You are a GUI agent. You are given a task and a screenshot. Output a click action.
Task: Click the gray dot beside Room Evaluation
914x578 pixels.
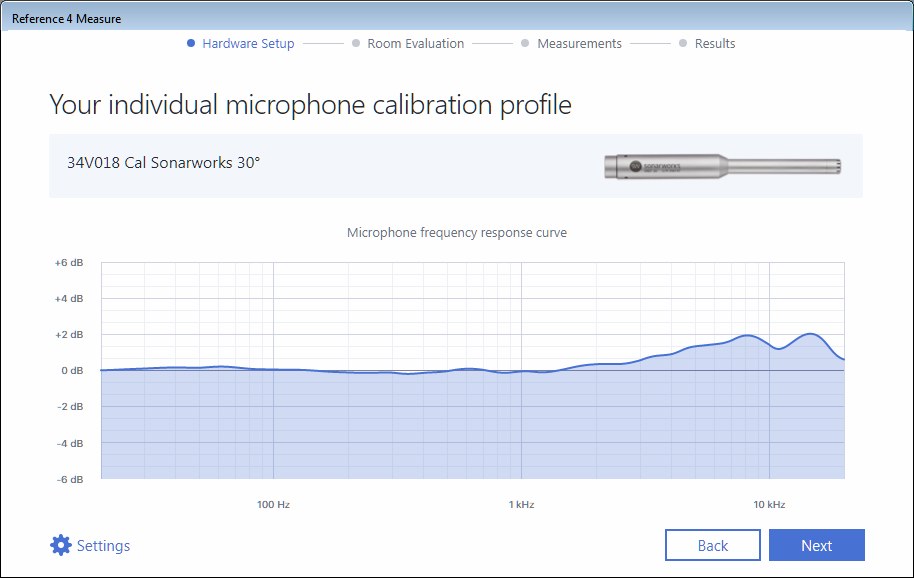356,44
